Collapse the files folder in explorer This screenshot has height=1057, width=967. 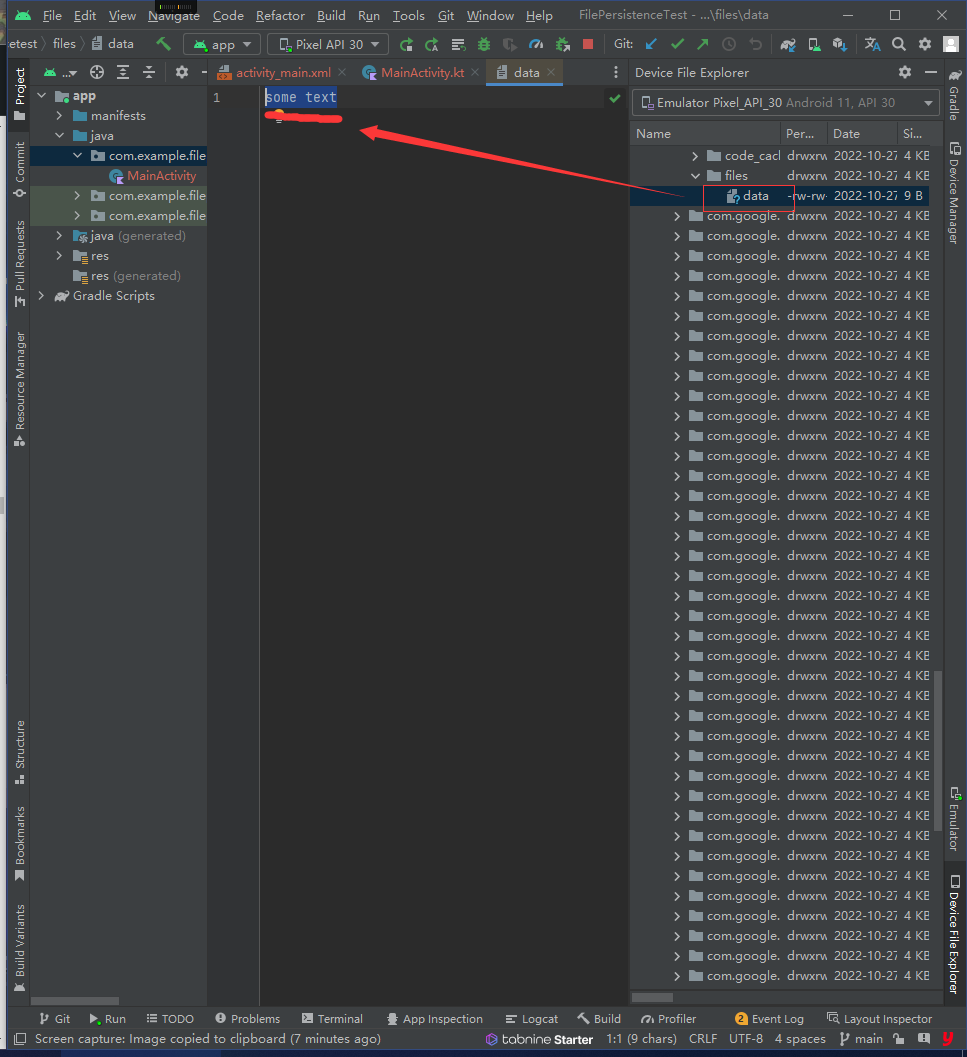pos(696,176)
